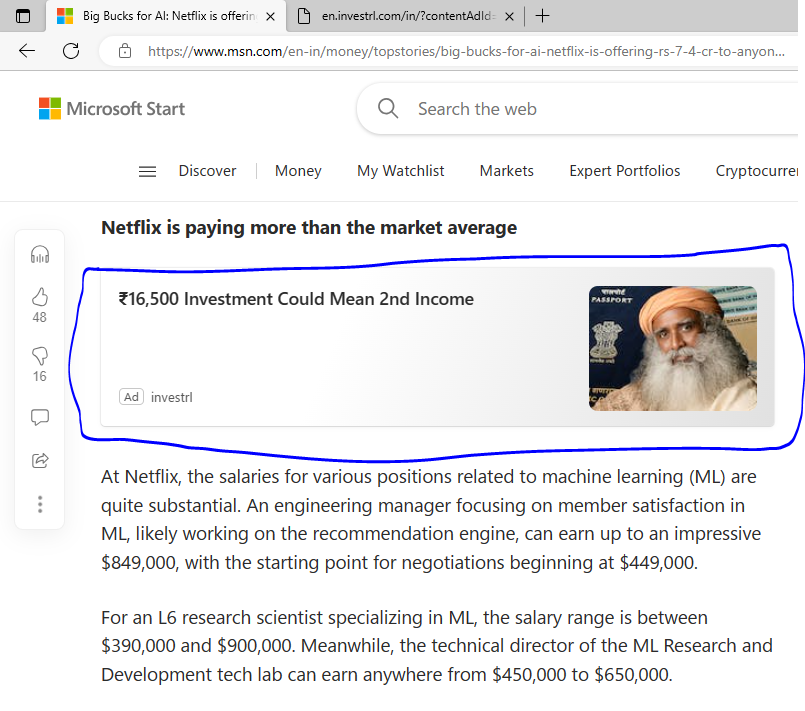The image size is (805, 711).
Task: Click the msn.com address bar URL
Action: (466, 51)
